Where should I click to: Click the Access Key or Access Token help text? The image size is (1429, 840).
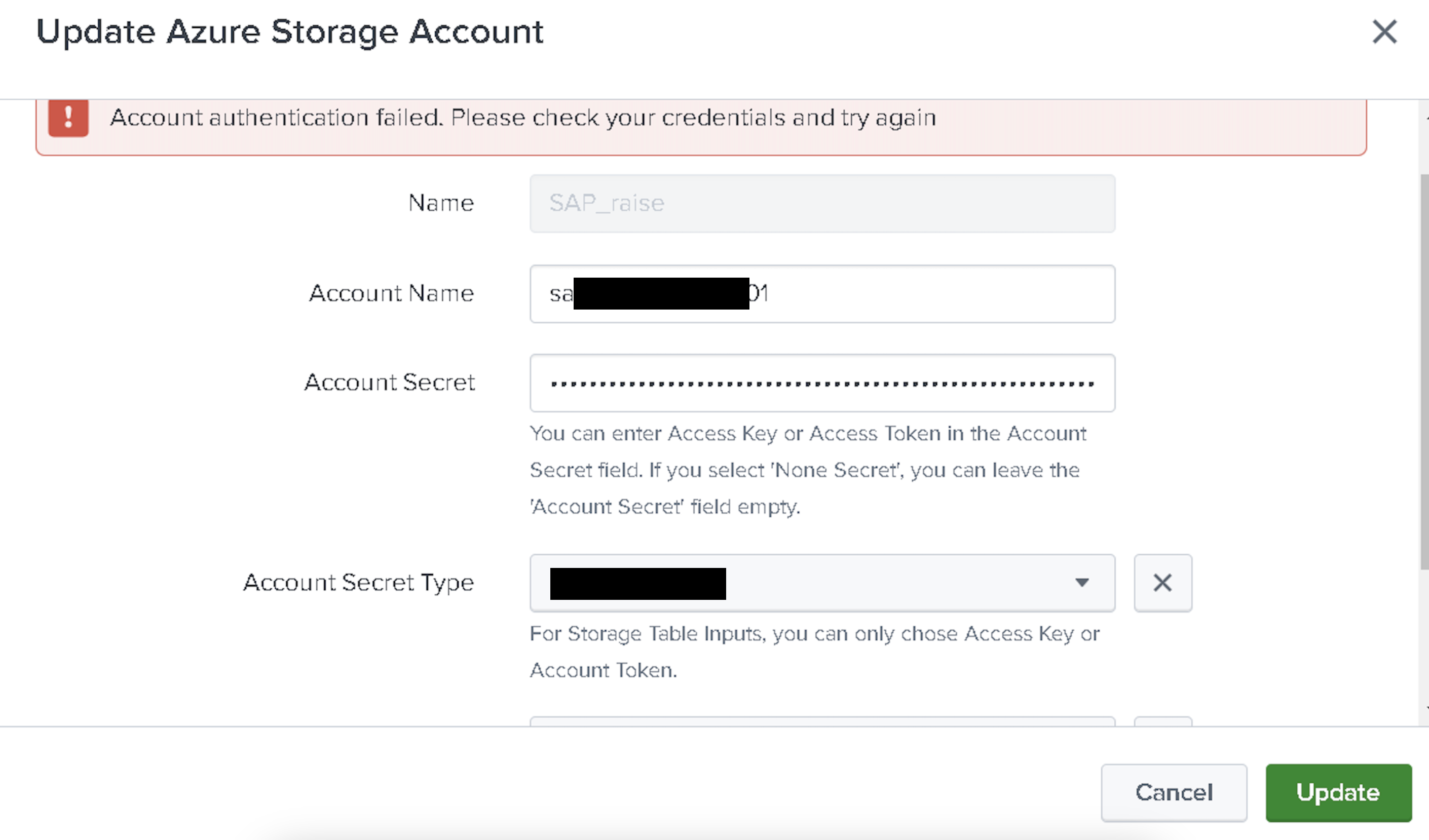[x=808, y=470]
